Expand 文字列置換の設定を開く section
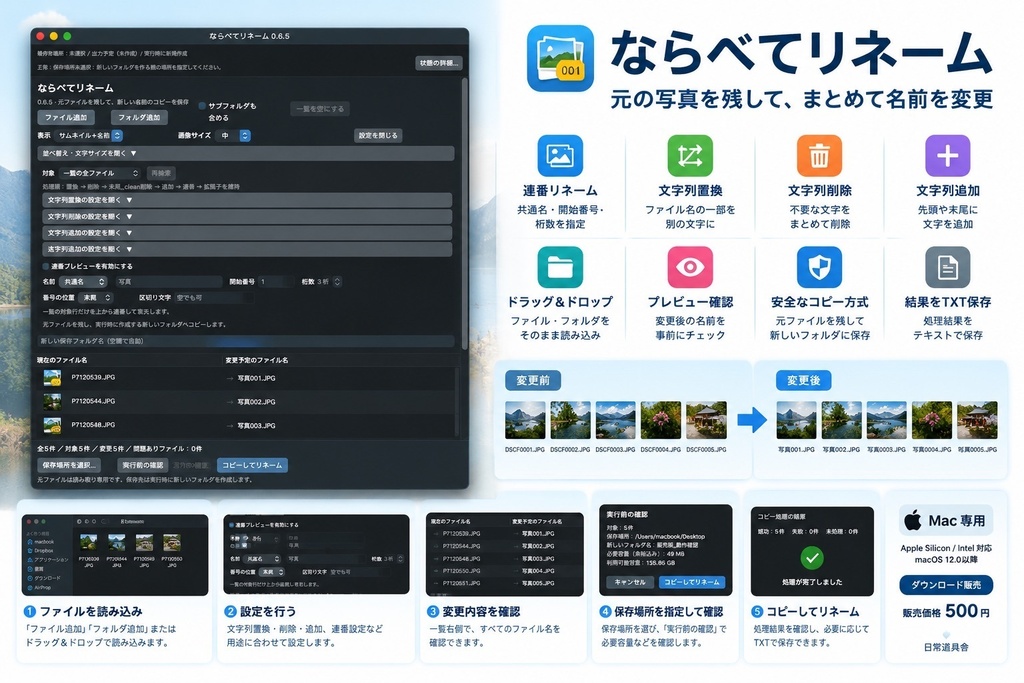This screenshot has width=1024, height=683. [x=247, y=200]
